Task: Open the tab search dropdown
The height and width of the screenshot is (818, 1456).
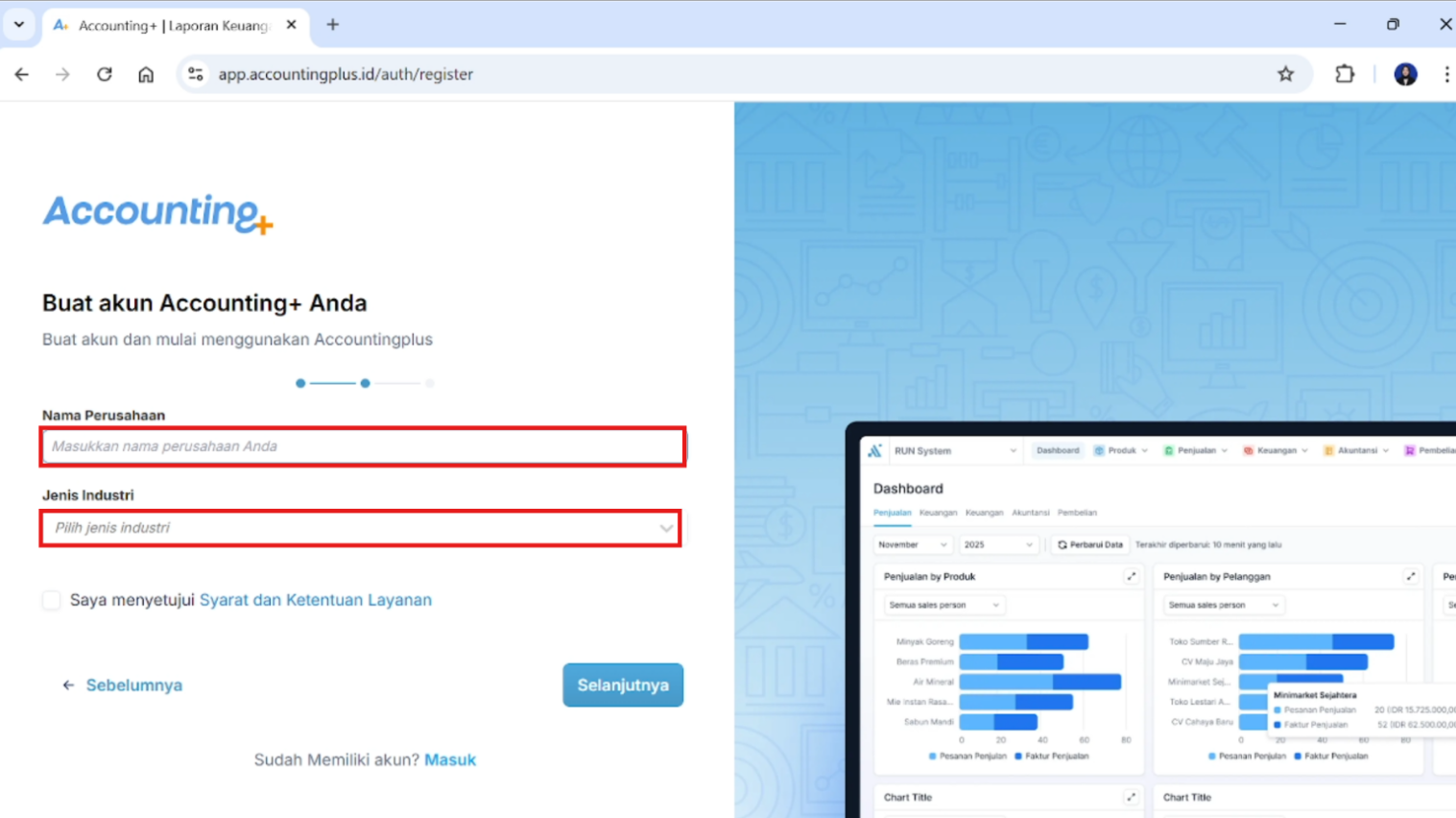Action: coord(19,25)
